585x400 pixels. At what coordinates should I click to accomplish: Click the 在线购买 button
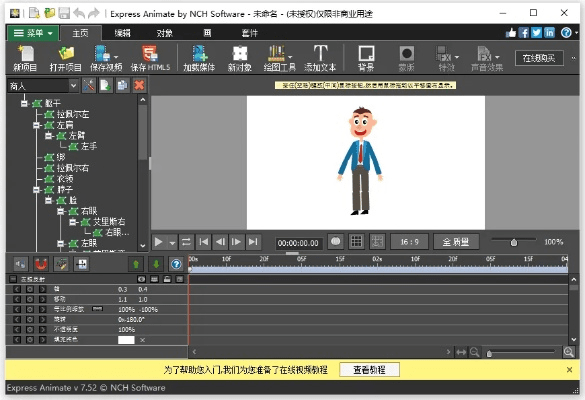(539, 58)
